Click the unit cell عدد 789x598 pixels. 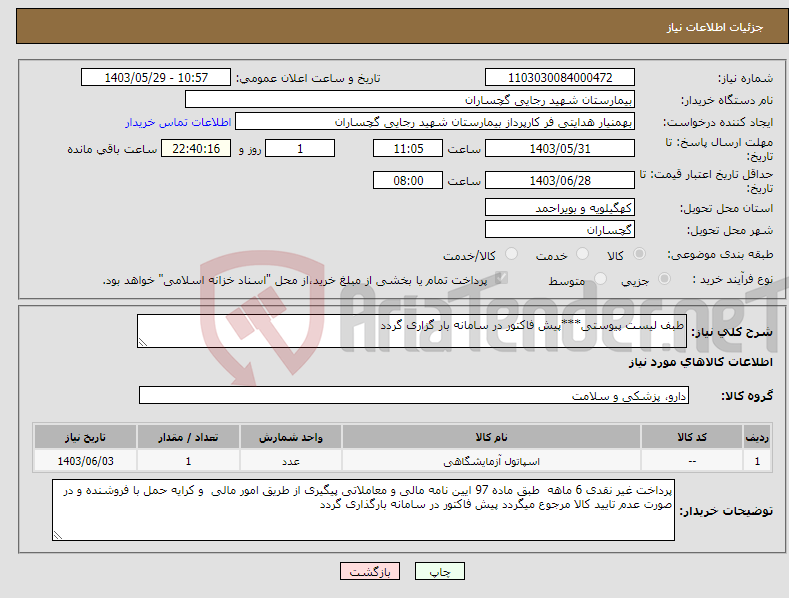pyautogui.click(x=291, y=461)
